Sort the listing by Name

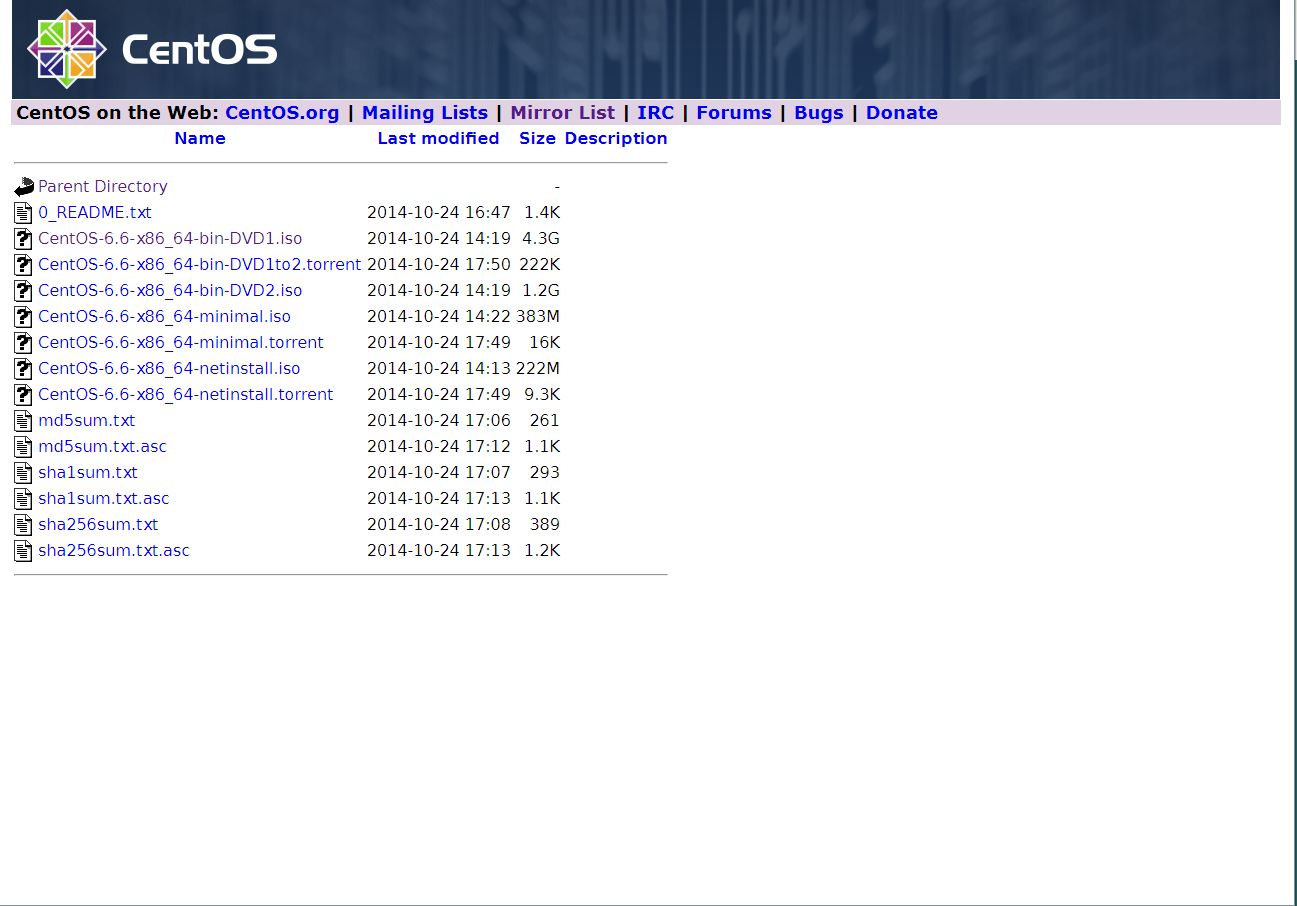click(199, 138)
